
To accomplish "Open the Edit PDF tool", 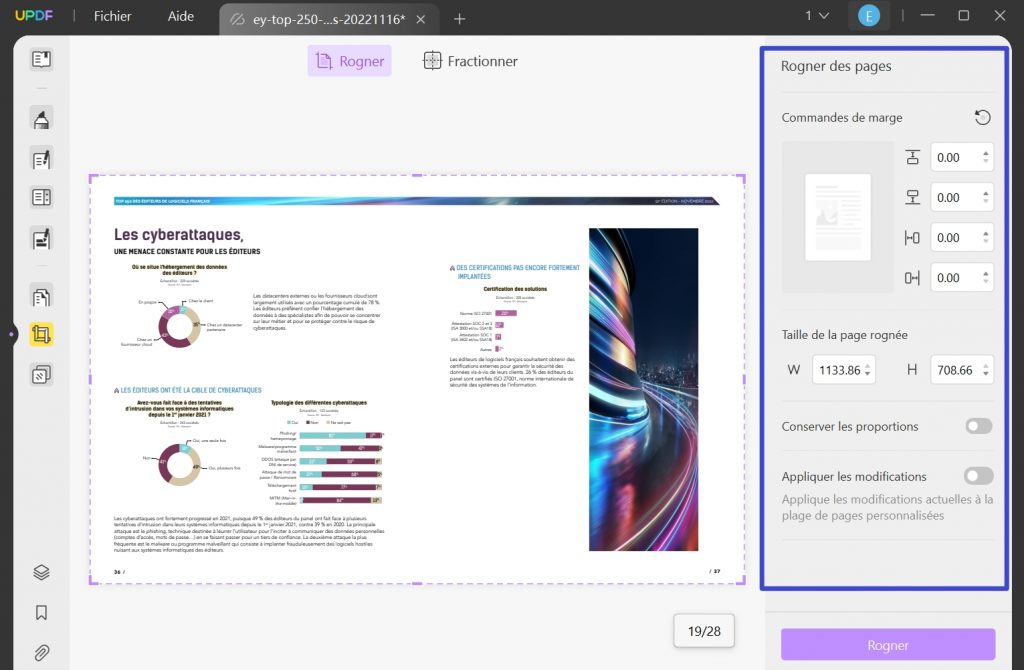I will (41, 159).
